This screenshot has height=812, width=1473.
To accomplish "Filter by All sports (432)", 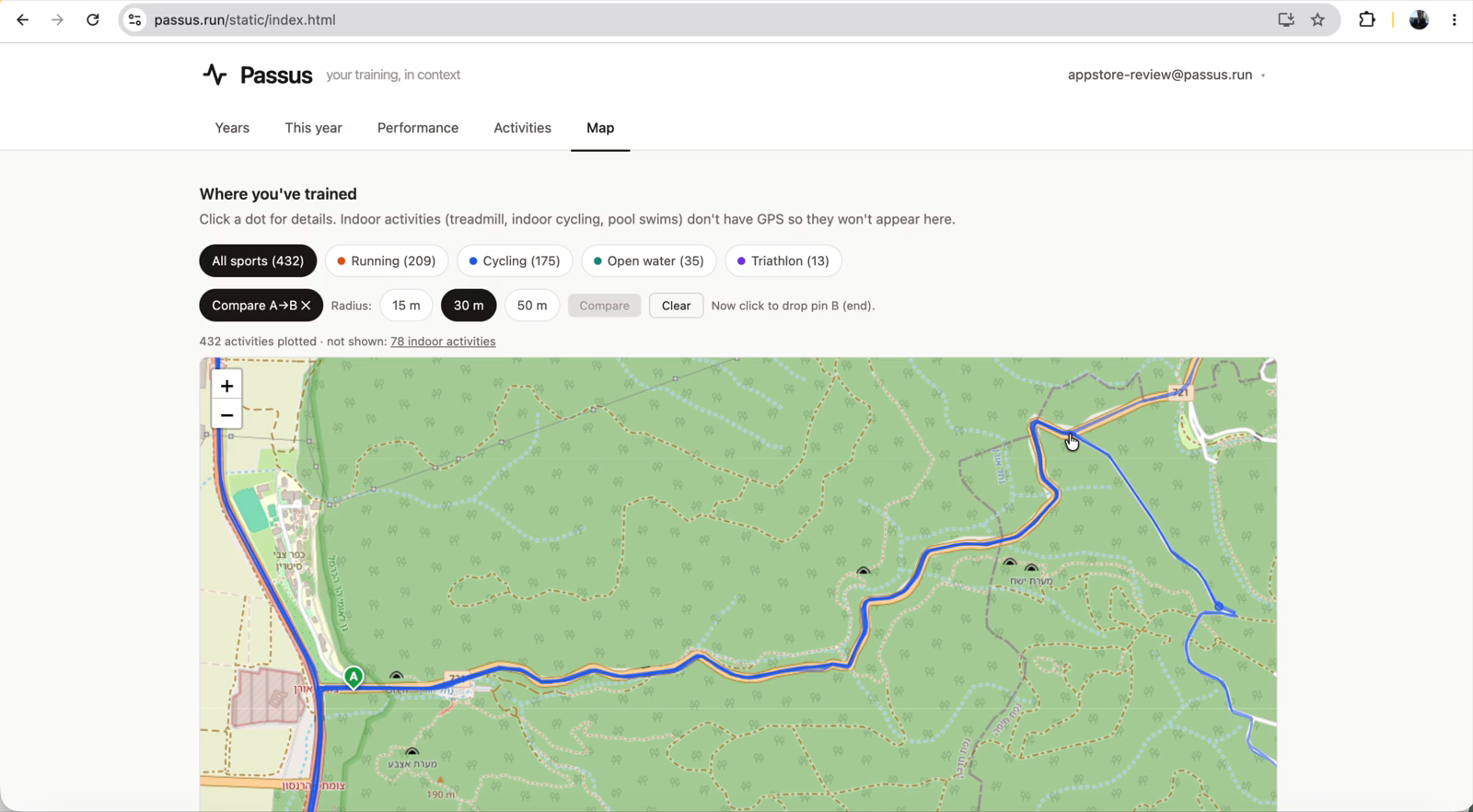I will click(258, 261).
